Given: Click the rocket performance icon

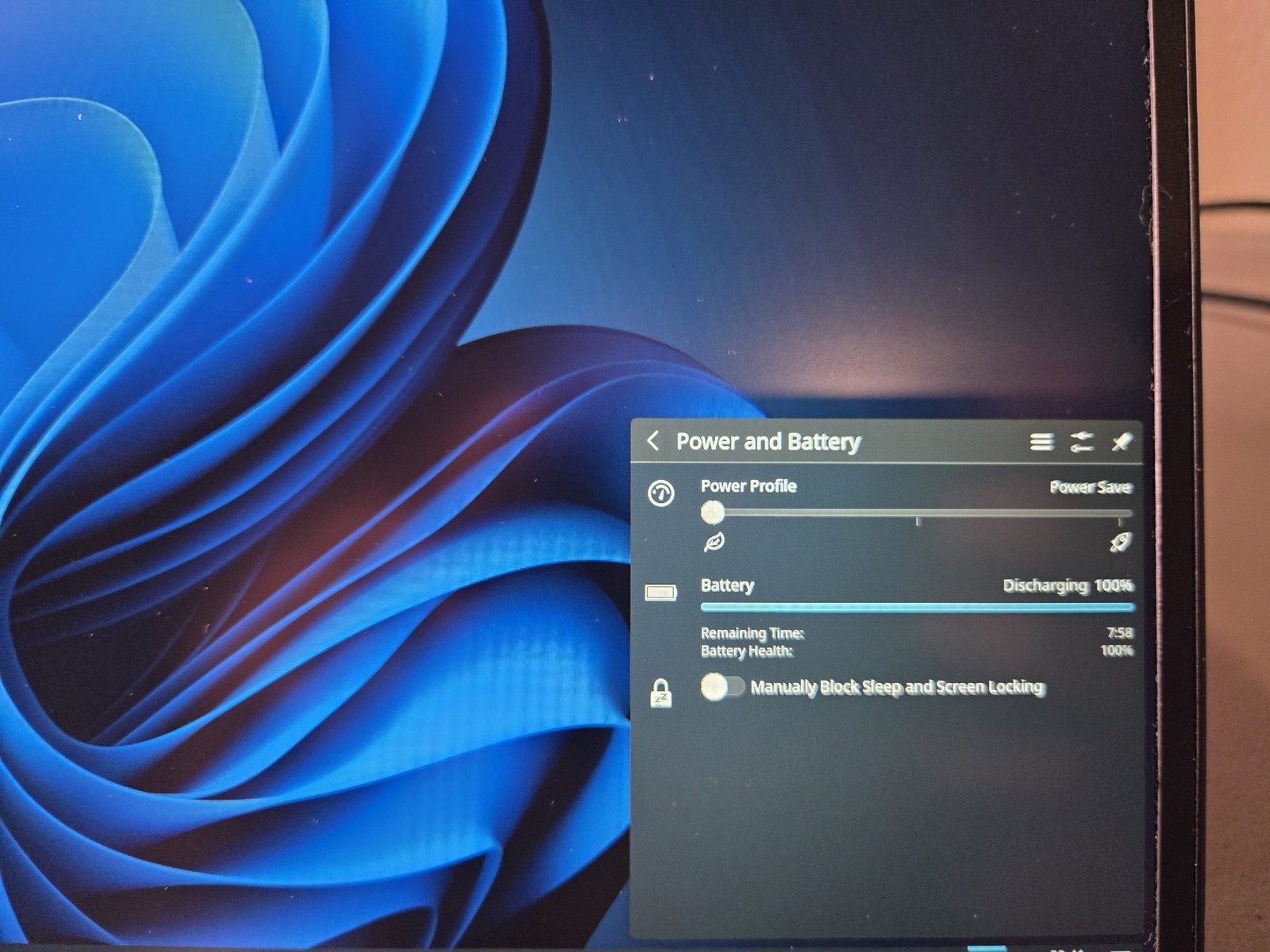Looking at the screenshot, I should 1120,543.
